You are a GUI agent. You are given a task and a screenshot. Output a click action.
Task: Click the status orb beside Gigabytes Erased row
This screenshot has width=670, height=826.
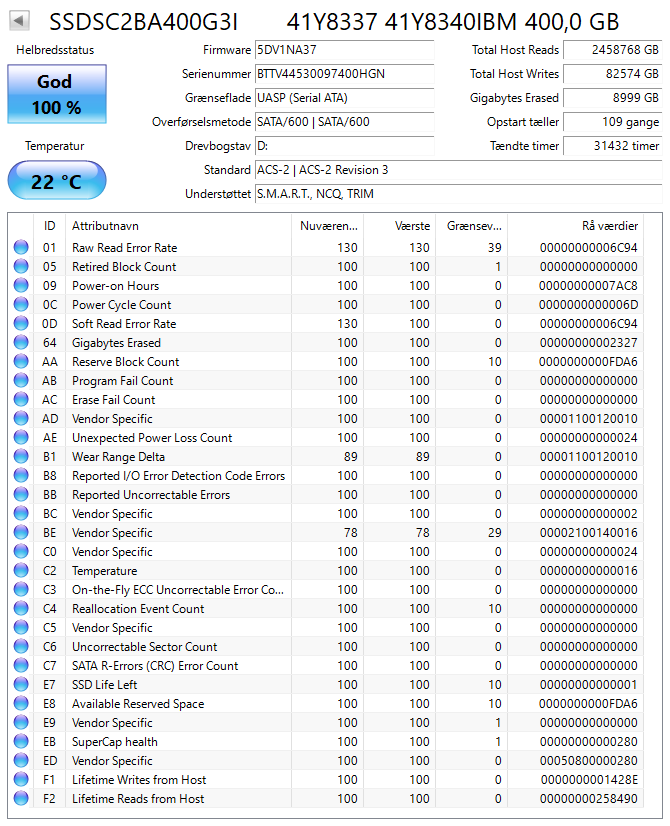coord(21,342)
